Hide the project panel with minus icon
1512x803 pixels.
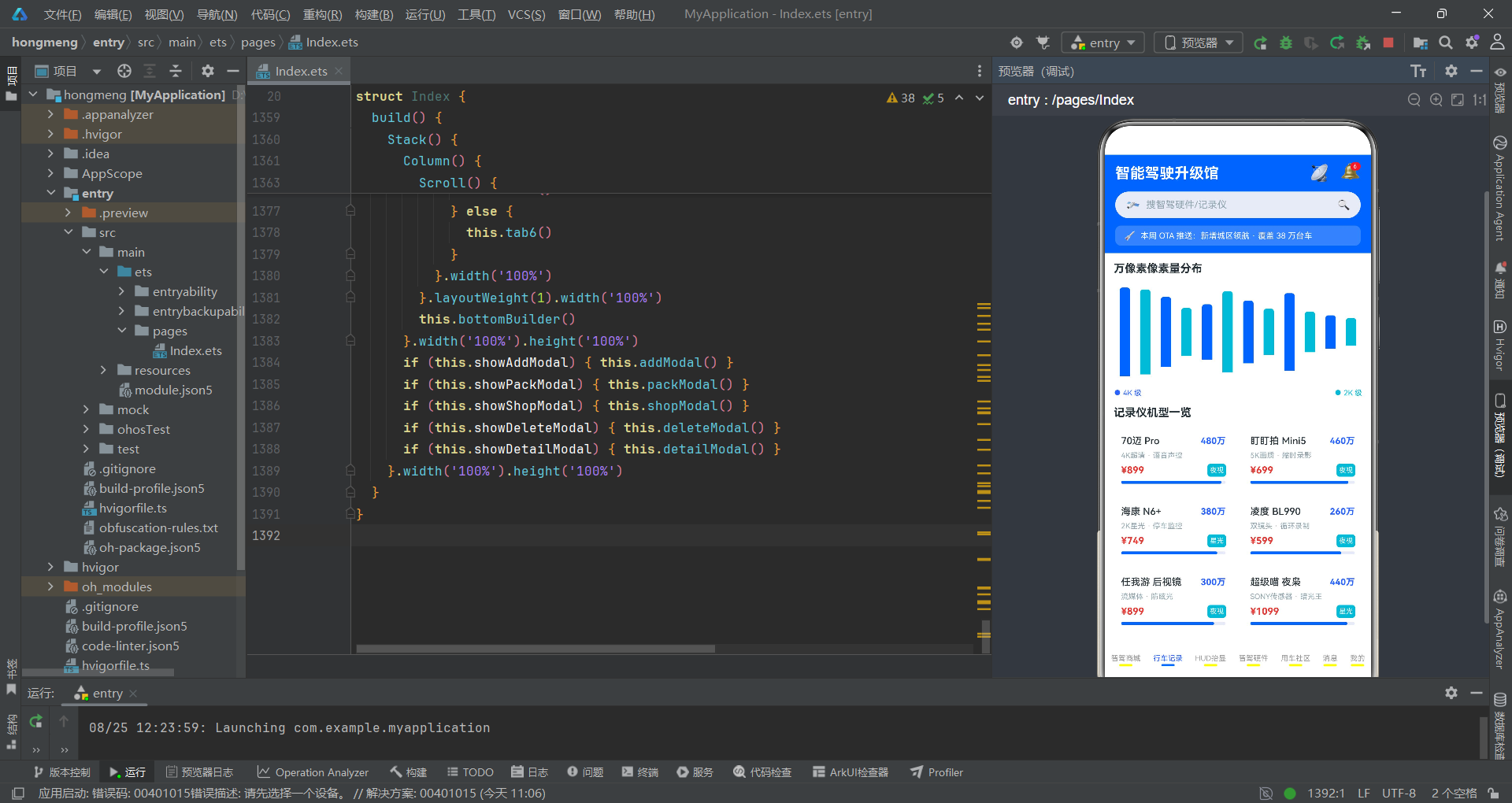pyautogui.click(x=232, y=71)
